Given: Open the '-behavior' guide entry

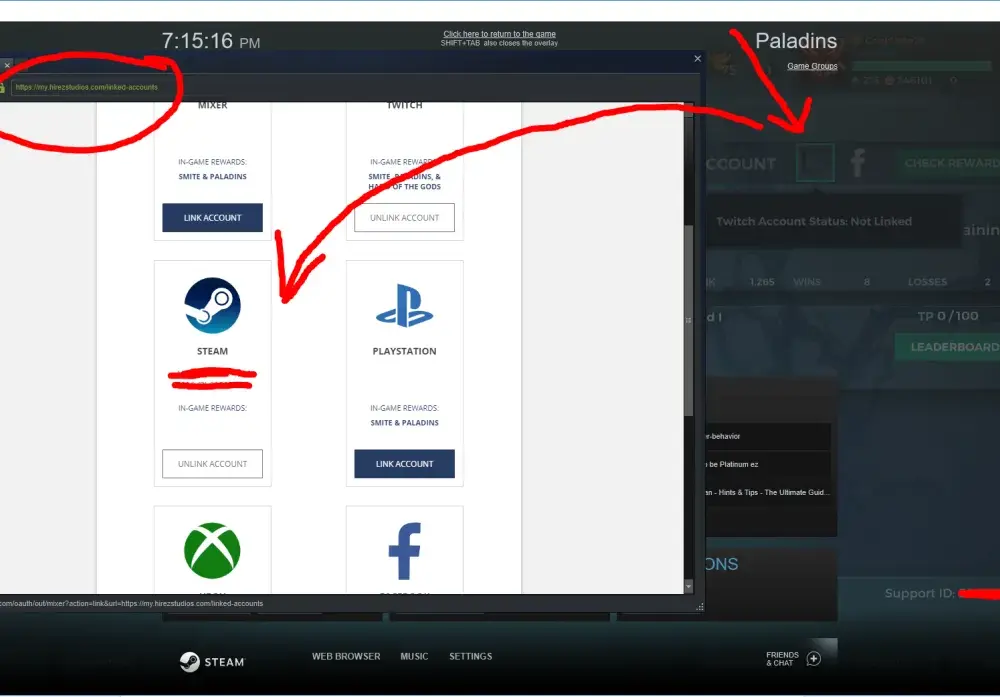Looking at the screenshot, I should coord(768,436).
